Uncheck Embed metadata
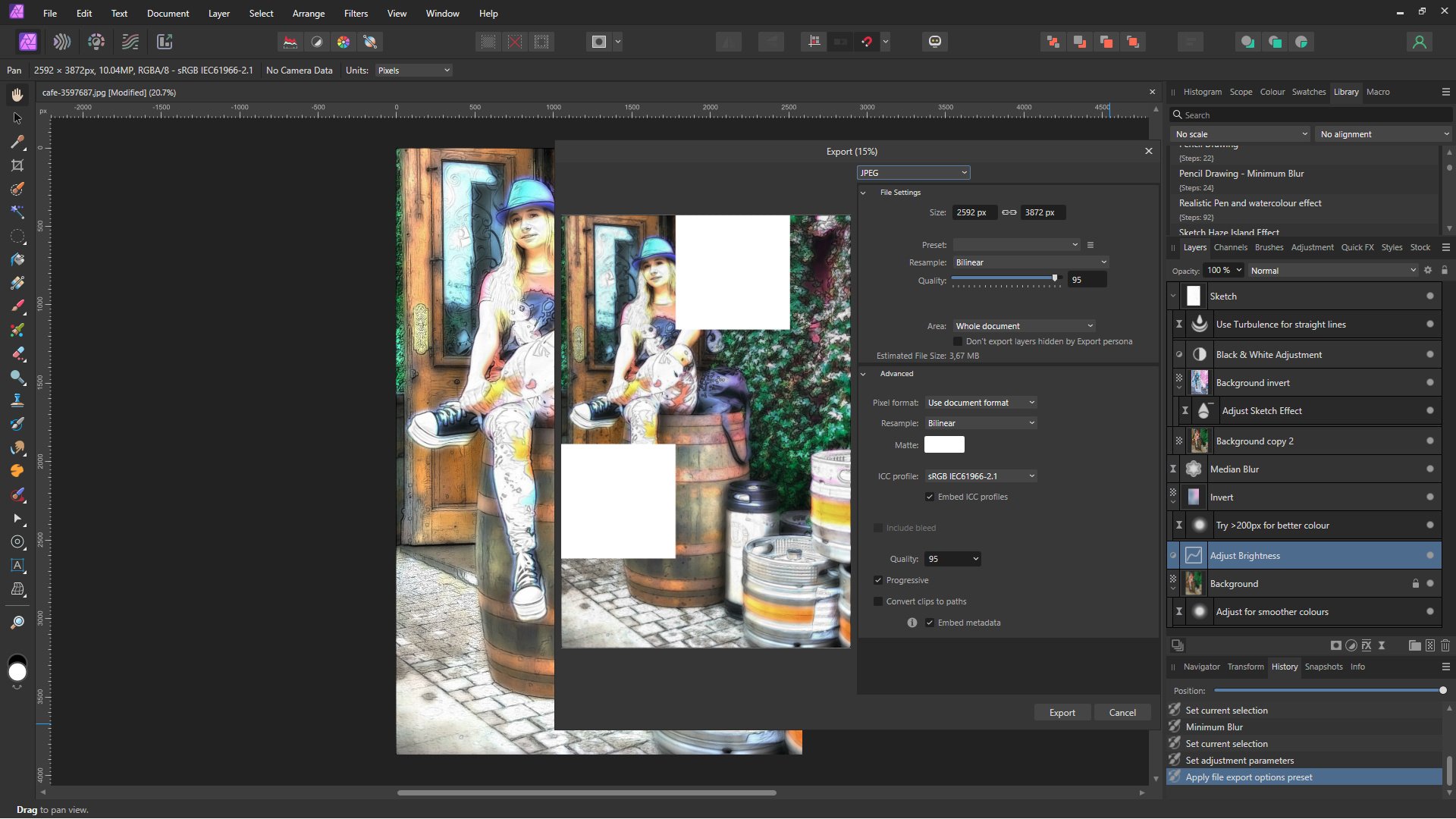 click(930, 623)
